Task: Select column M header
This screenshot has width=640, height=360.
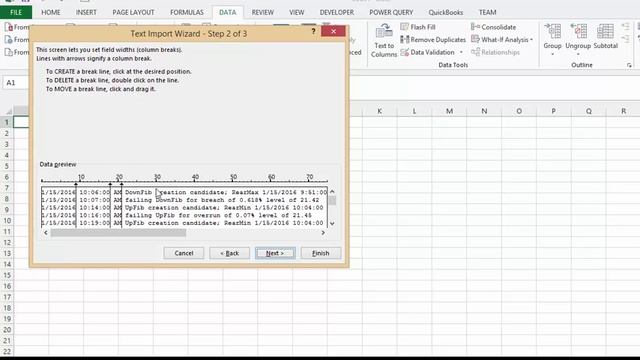Action: coord(449,111)
